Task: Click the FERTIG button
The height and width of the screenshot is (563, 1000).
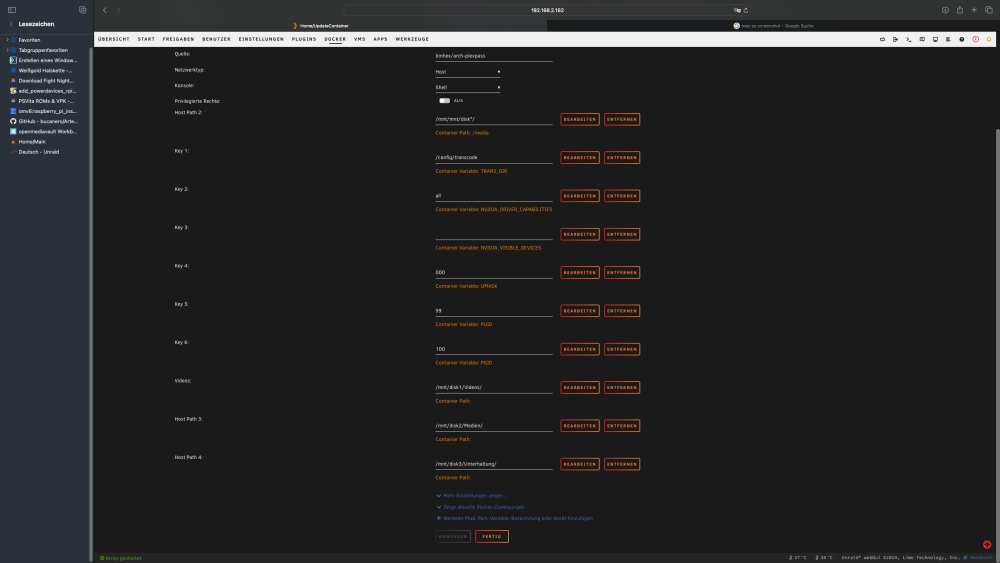Action: 492,536
